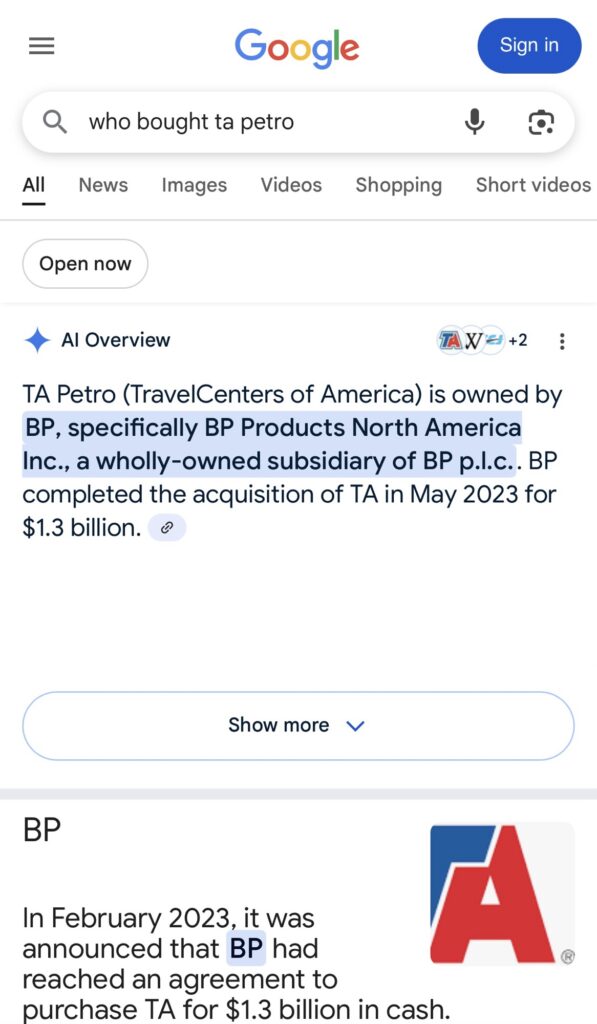Tap the search magnifier icon
The image size is (597, 1024).
tap(55, 121)
